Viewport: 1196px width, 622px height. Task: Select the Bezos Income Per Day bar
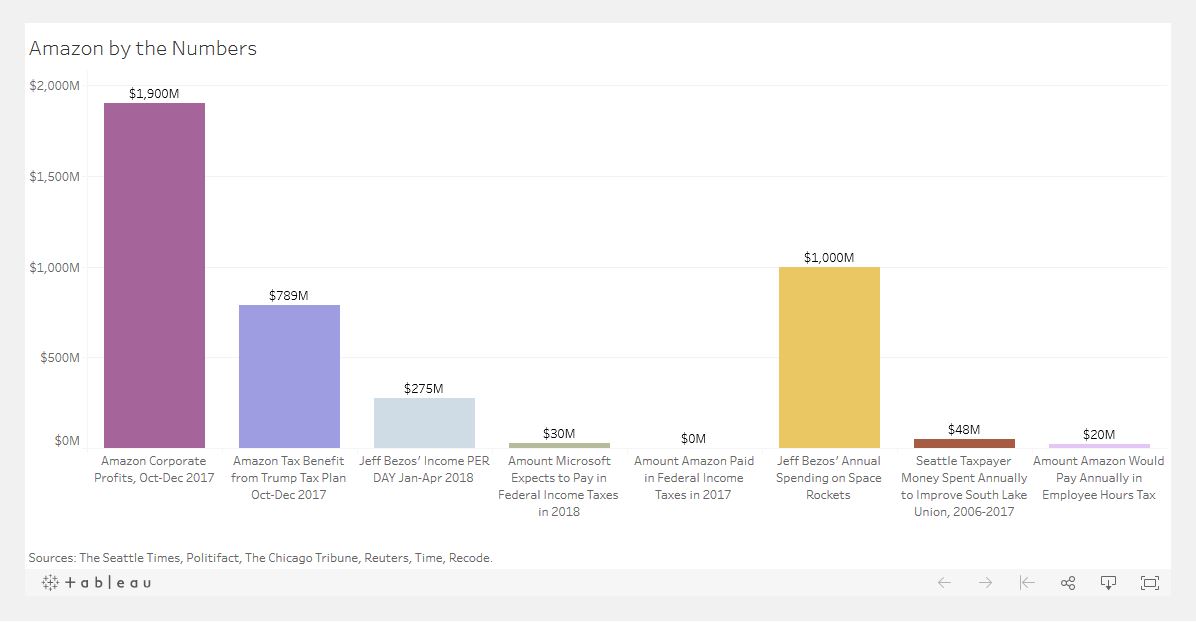424,423
